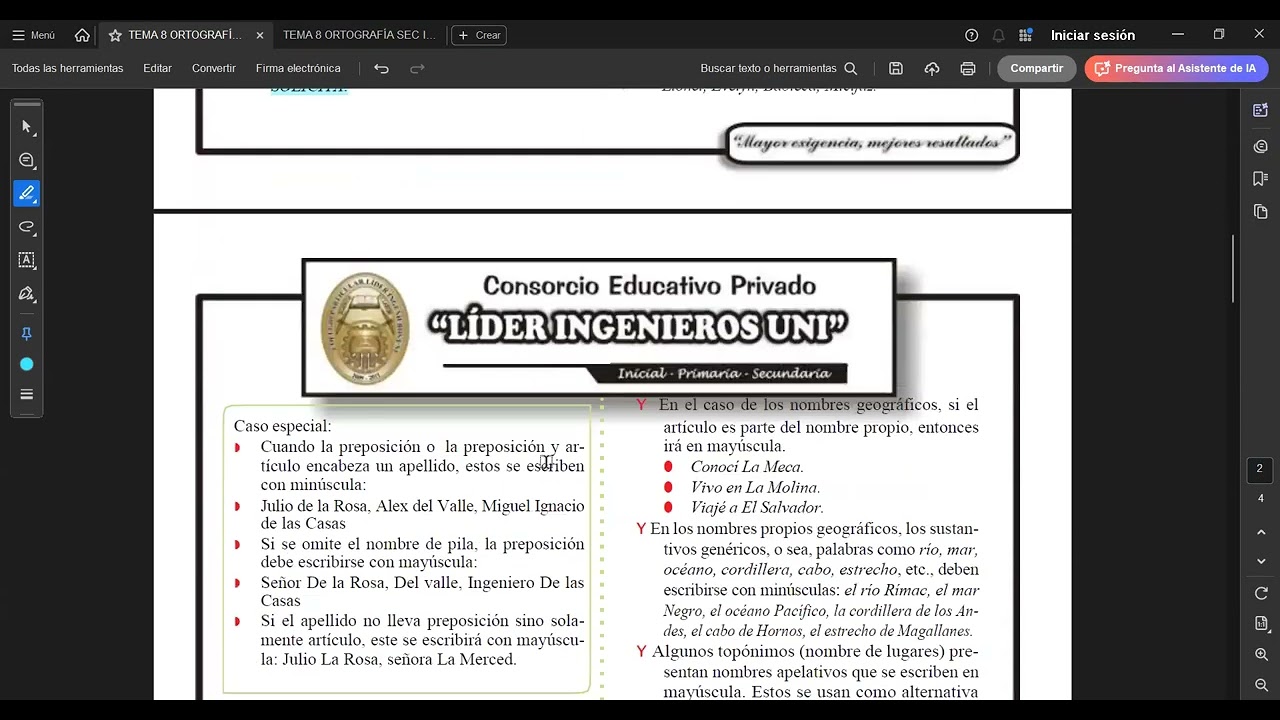Open the Convertir menu
This screenshot has width=1280, height=720.
click(x=214, y=68)
